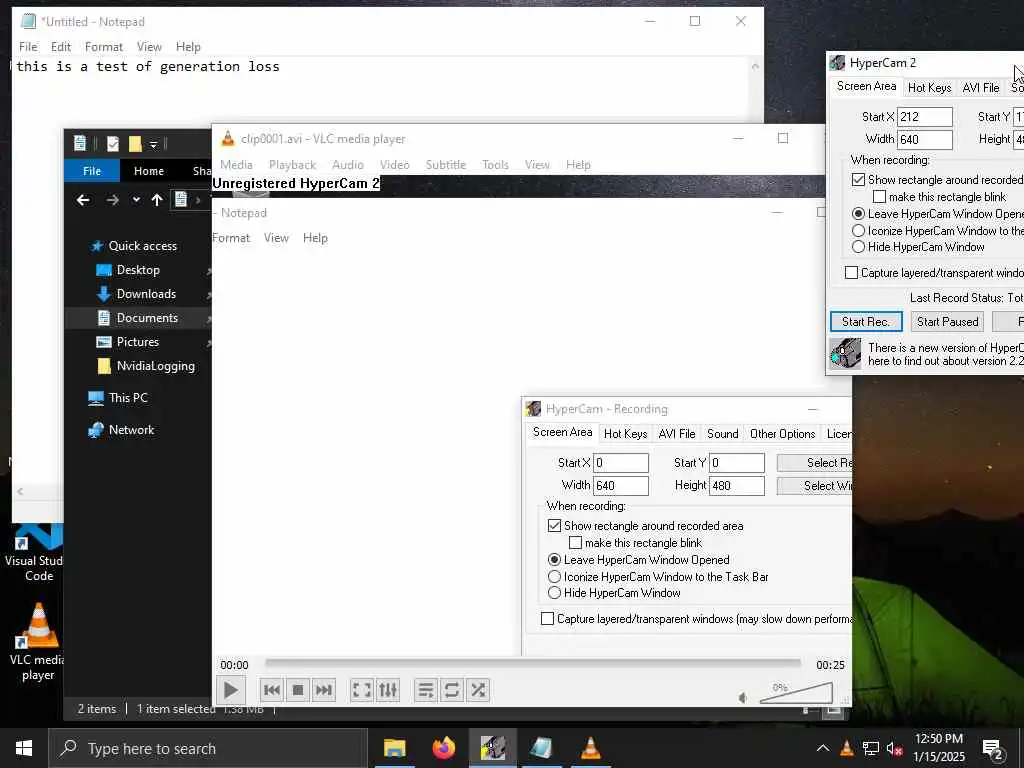Open Notepad Format menu at top
Image resolution: width=1024 pixels, height=768 pixels.
(x=104, y=47)
